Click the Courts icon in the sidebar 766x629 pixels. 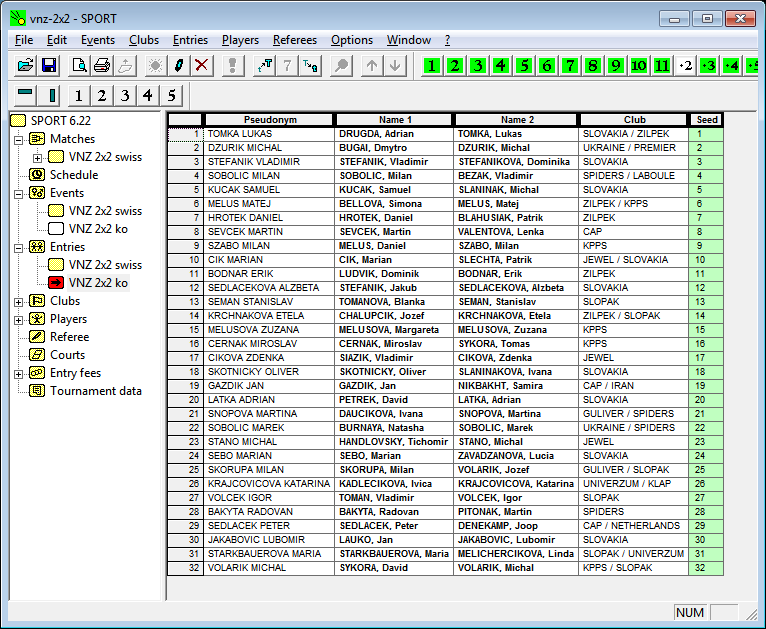(38, 355)
